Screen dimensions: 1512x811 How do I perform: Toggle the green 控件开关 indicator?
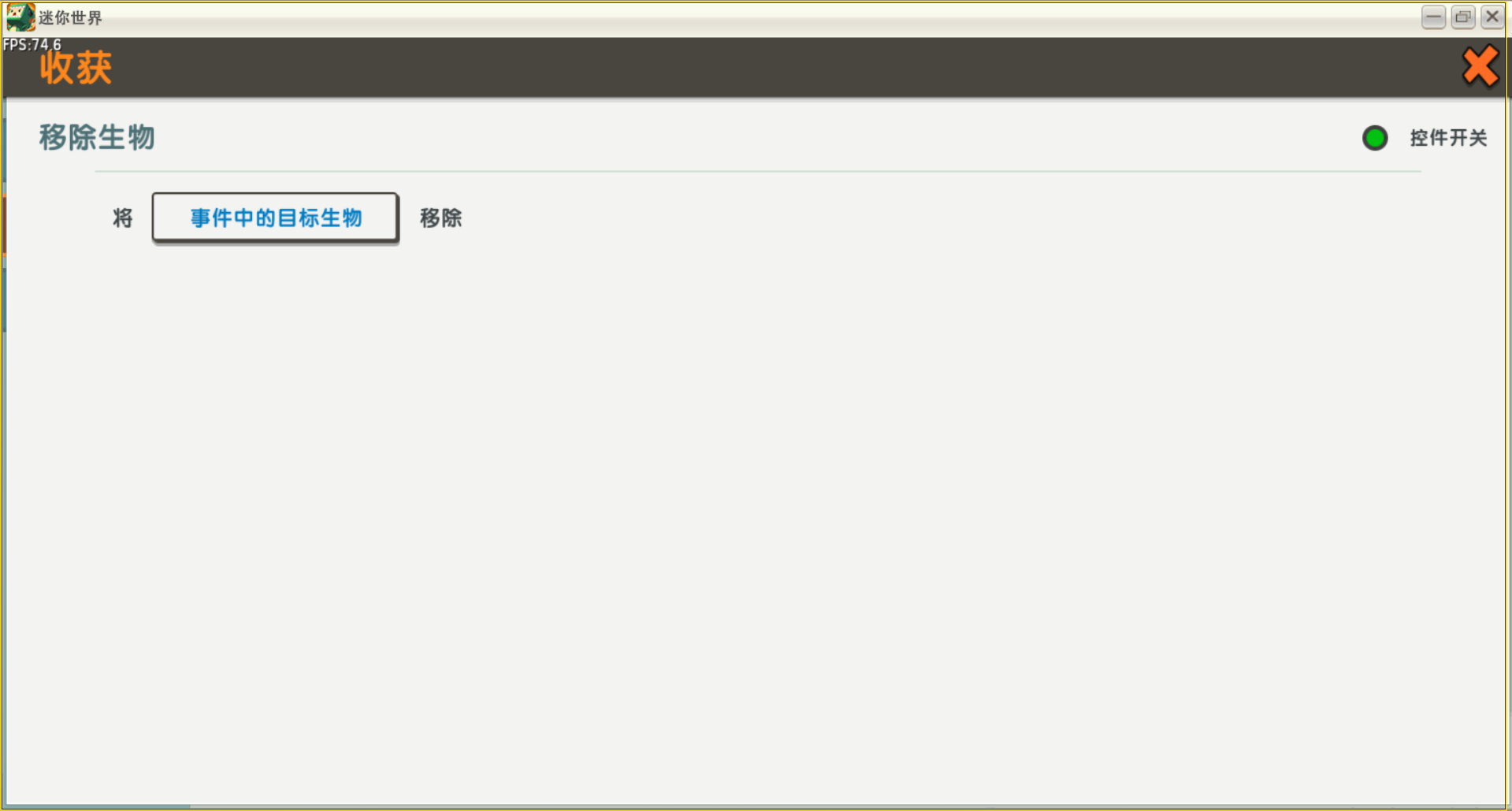[1375, 138]
